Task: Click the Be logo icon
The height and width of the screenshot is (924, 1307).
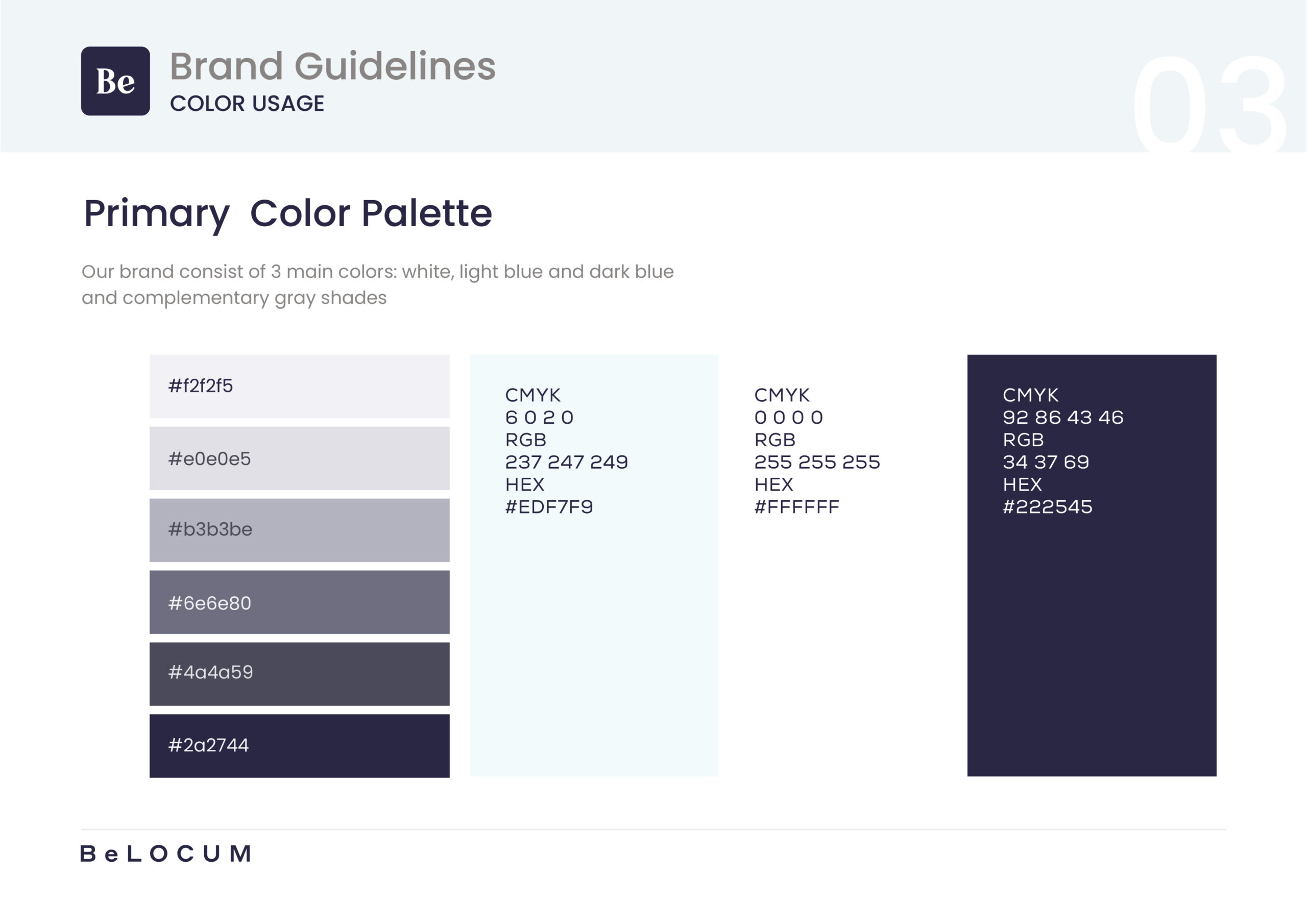Action: (x=115, y=81)
